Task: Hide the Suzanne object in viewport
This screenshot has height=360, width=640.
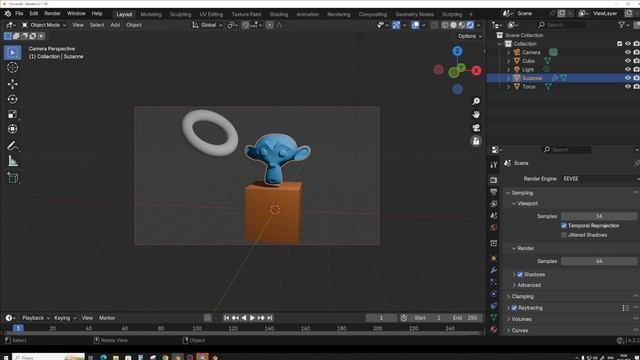Action: tap(628, 78)
